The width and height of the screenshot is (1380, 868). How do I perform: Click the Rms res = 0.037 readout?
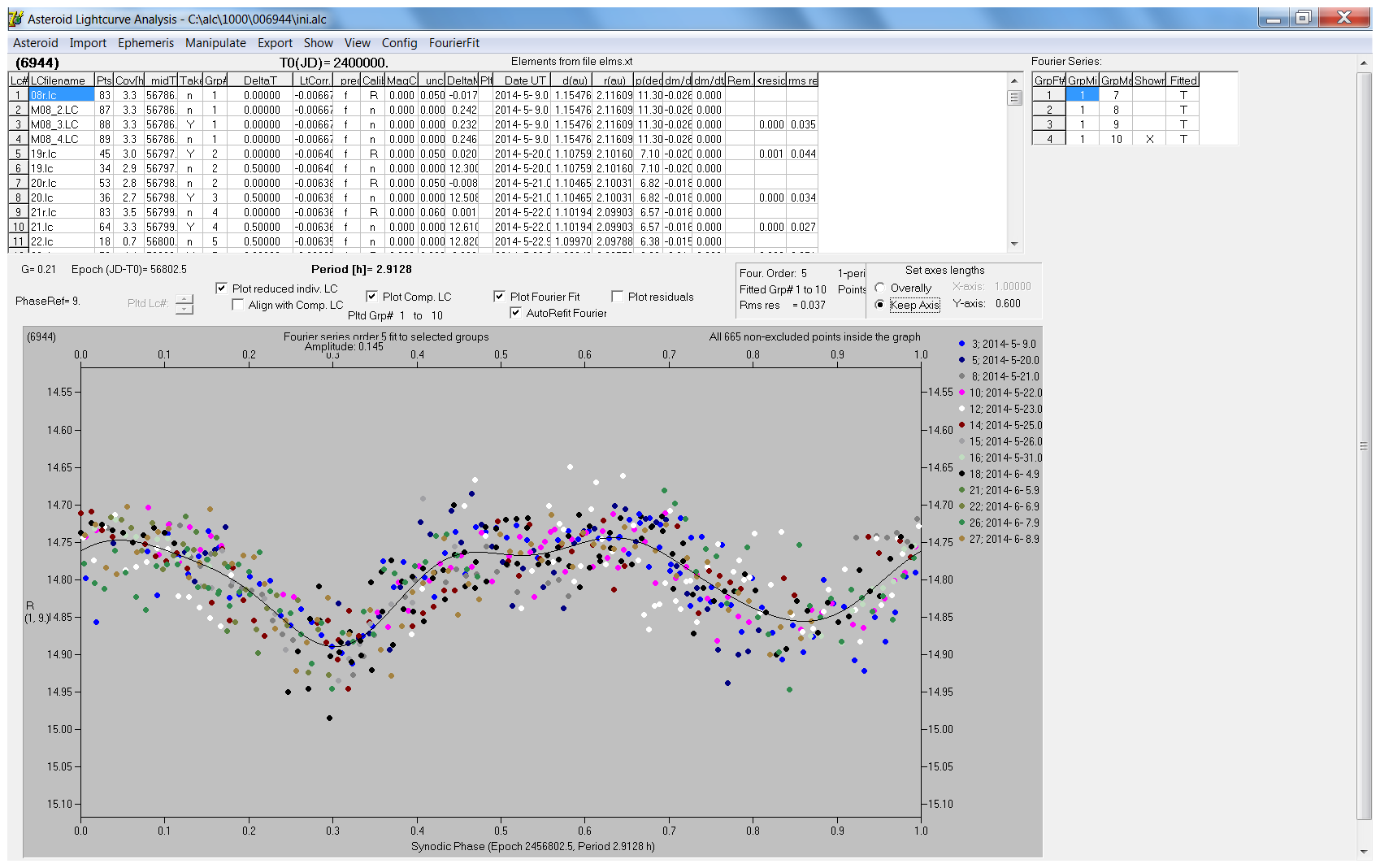click(x=782, y=306)
